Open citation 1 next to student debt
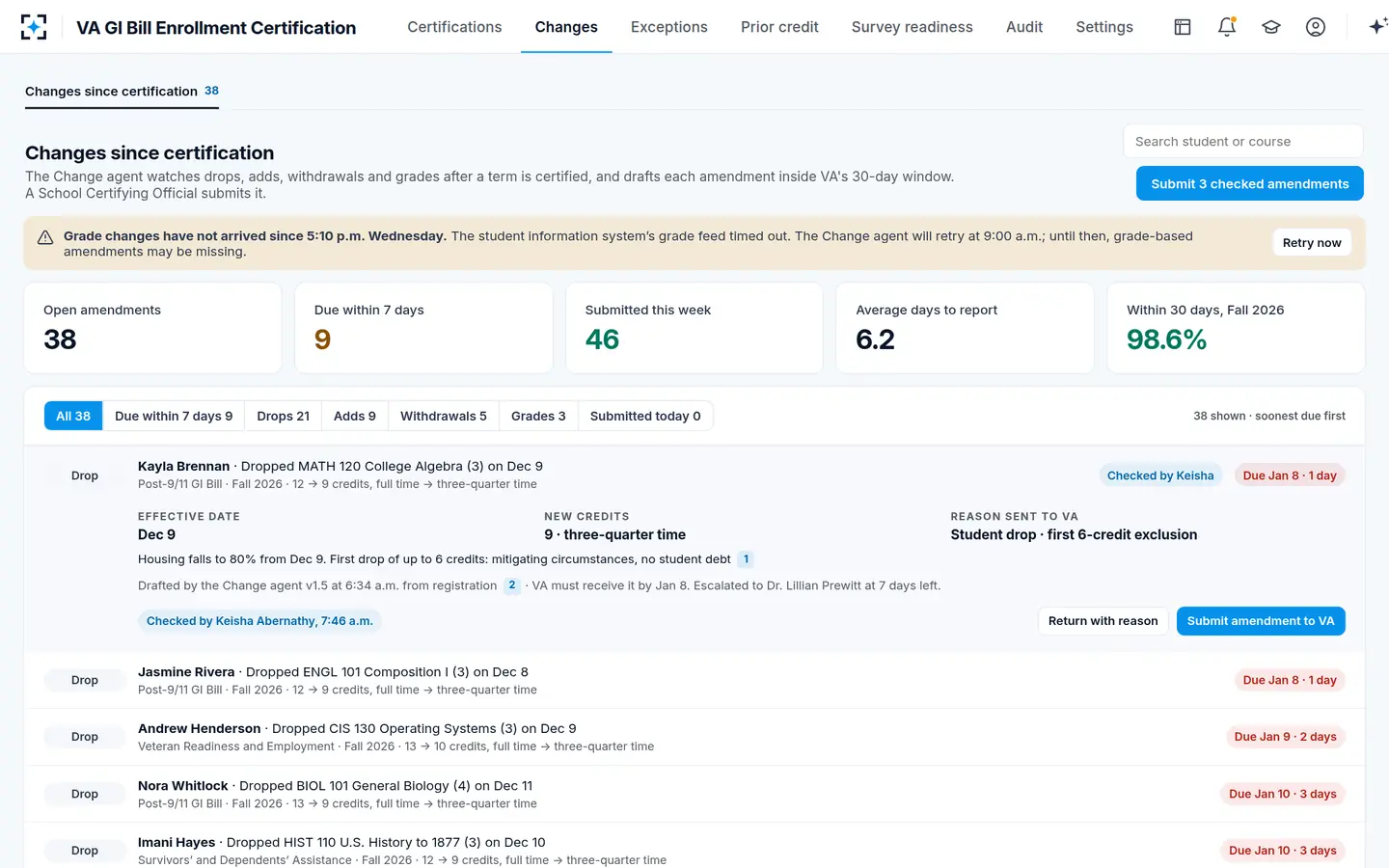This screenshot has width=1389, height=868. (746, 559)
